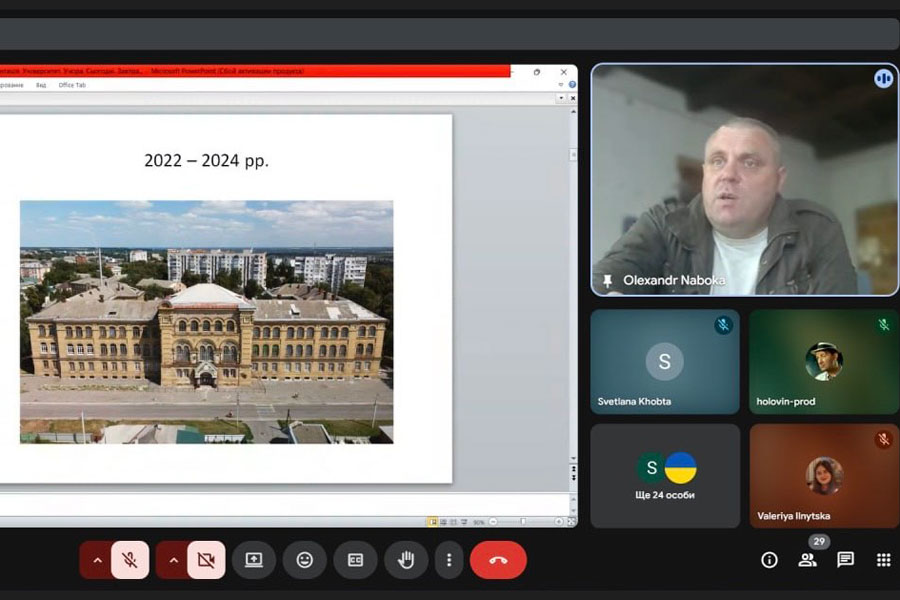
Task: Leave the call with red hang-up button
Action: click(x=498, y=560)
